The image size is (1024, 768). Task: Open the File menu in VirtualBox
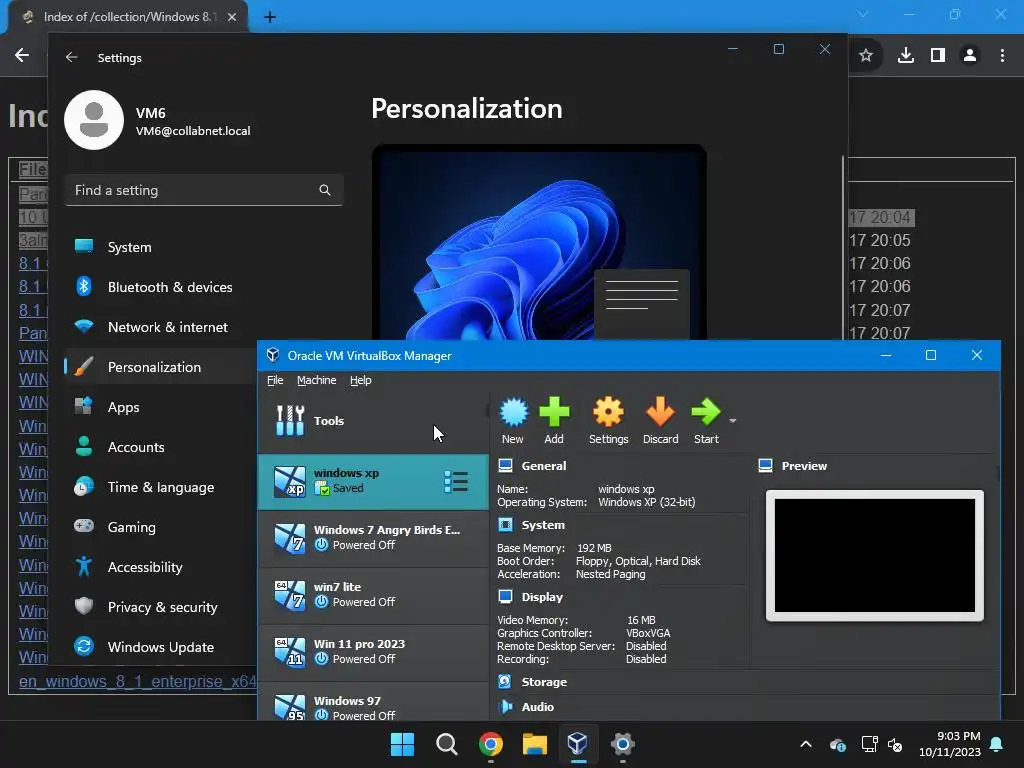tap(275, 380)
